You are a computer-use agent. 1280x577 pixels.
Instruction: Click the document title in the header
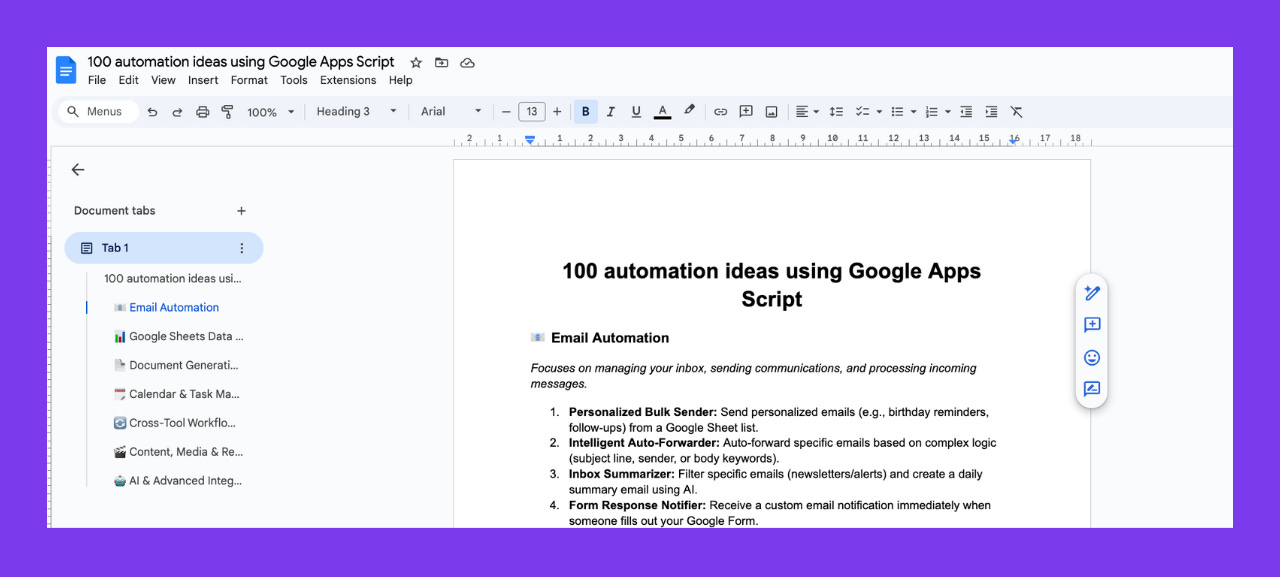point(241,62)
